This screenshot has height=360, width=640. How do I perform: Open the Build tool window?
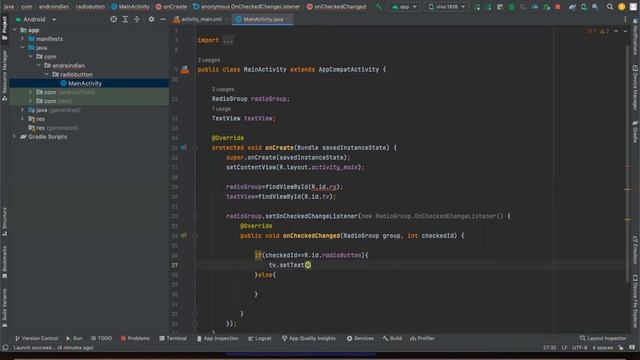392,338
